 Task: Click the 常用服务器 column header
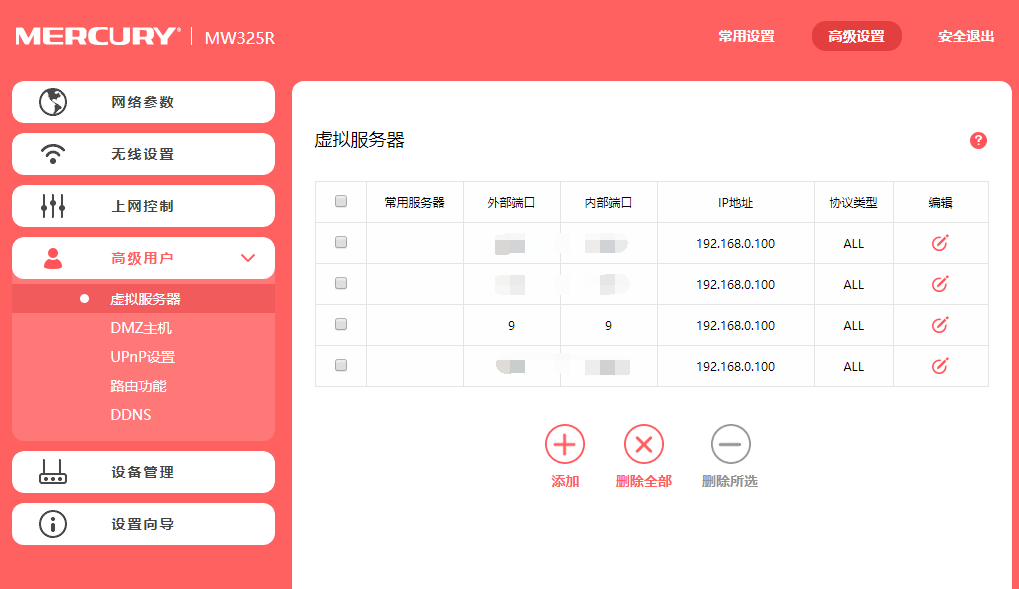(x=415, y=202)
